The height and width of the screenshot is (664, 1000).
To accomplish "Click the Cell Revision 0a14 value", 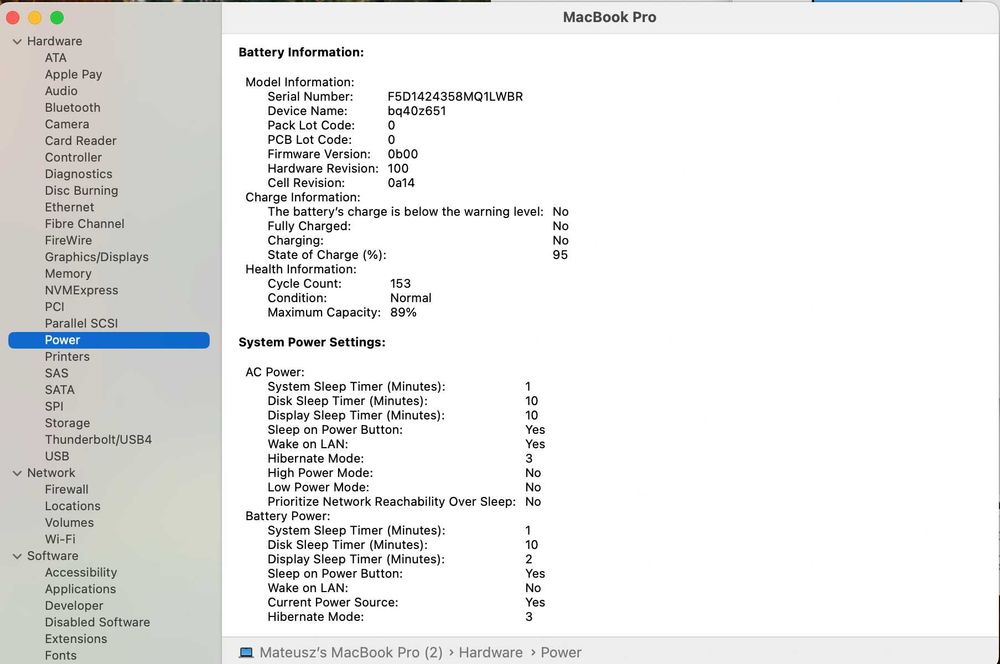I will [x=401, y=183].
